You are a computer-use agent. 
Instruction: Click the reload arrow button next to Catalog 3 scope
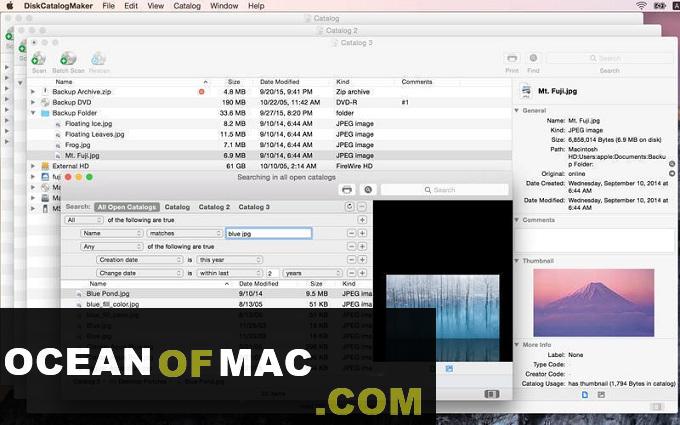click(350, 207)
